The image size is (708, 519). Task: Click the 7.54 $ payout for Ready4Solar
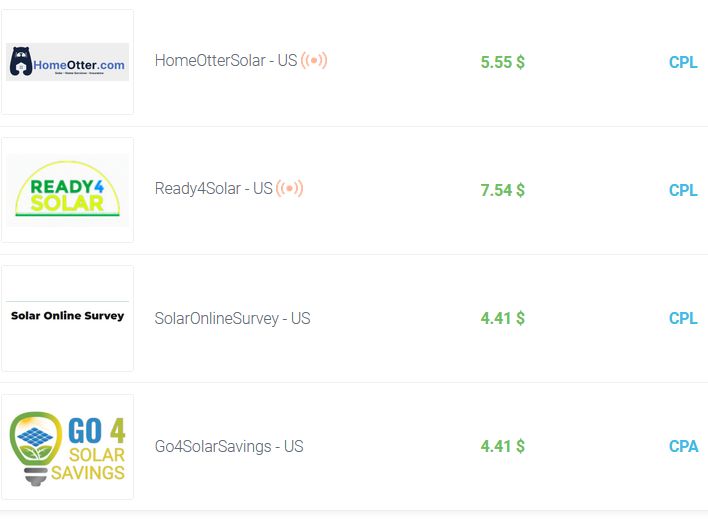click(502, 190)
